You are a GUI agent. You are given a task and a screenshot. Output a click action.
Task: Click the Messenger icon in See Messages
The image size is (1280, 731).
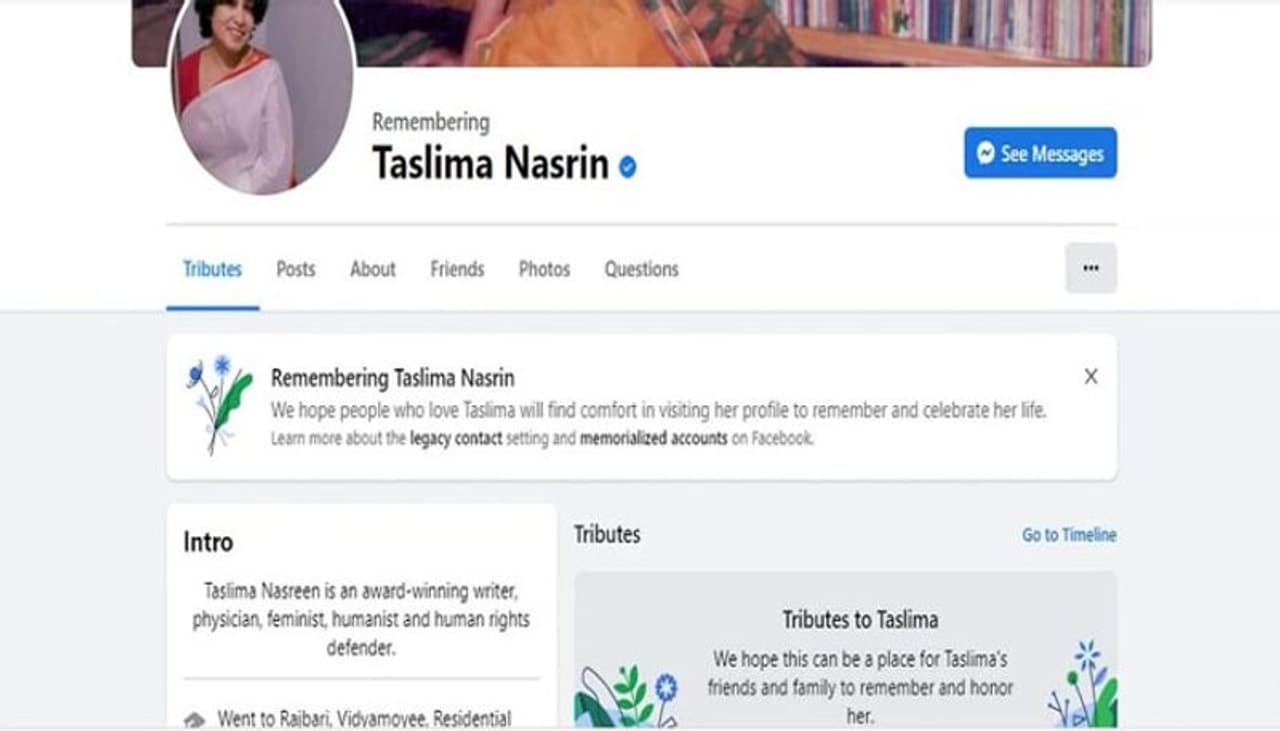986,153
